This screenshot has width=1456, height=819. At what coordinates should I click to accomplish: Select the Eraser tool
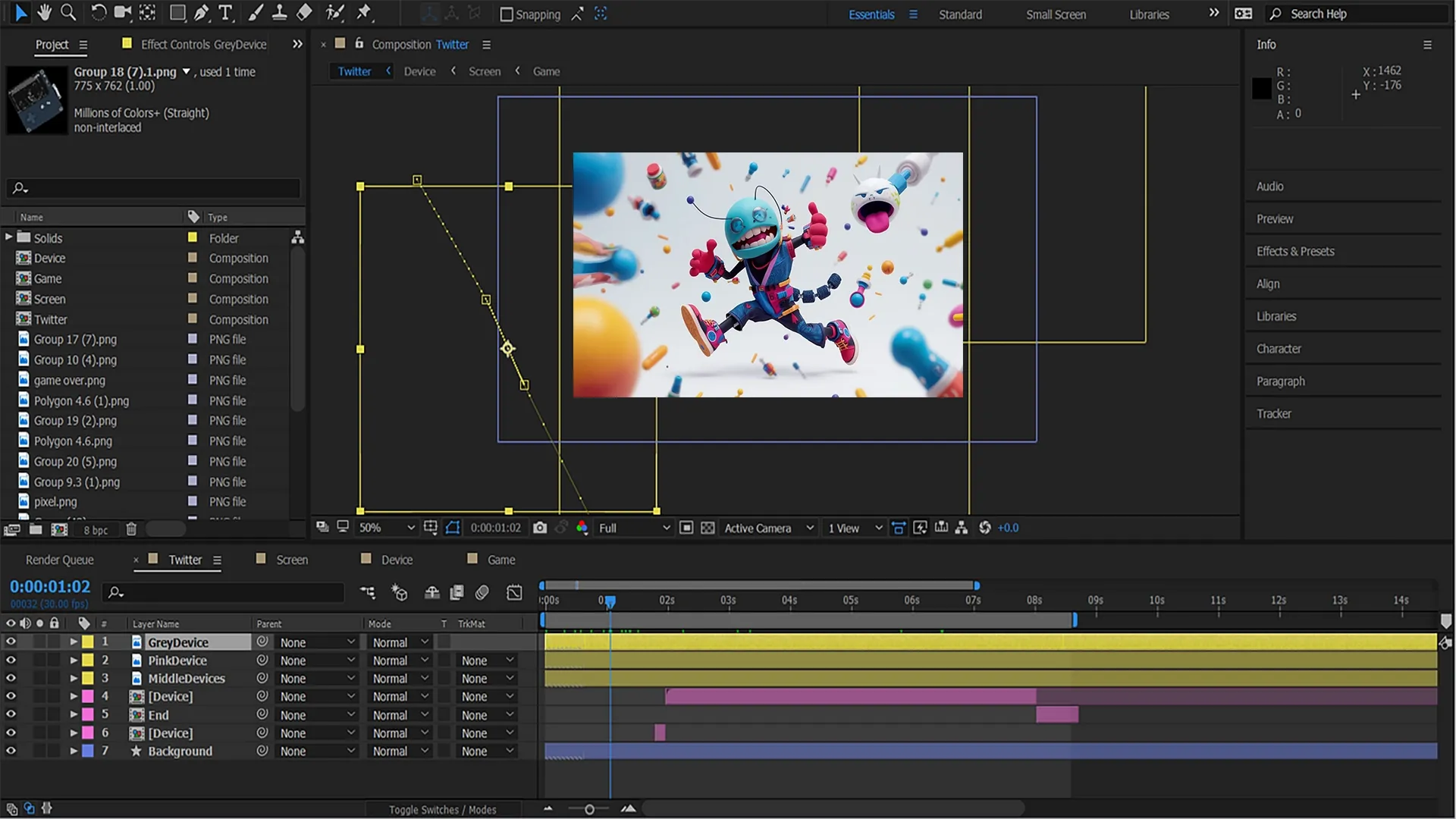pyautogui.click(x=303, y=13)
